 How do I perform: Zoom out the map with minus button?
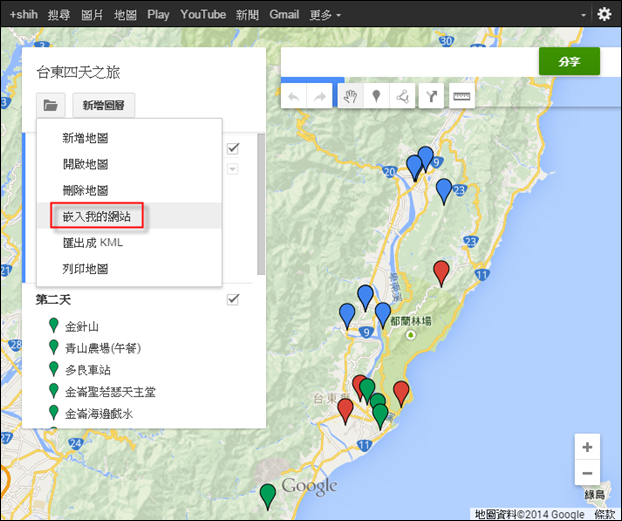[587, 473]
